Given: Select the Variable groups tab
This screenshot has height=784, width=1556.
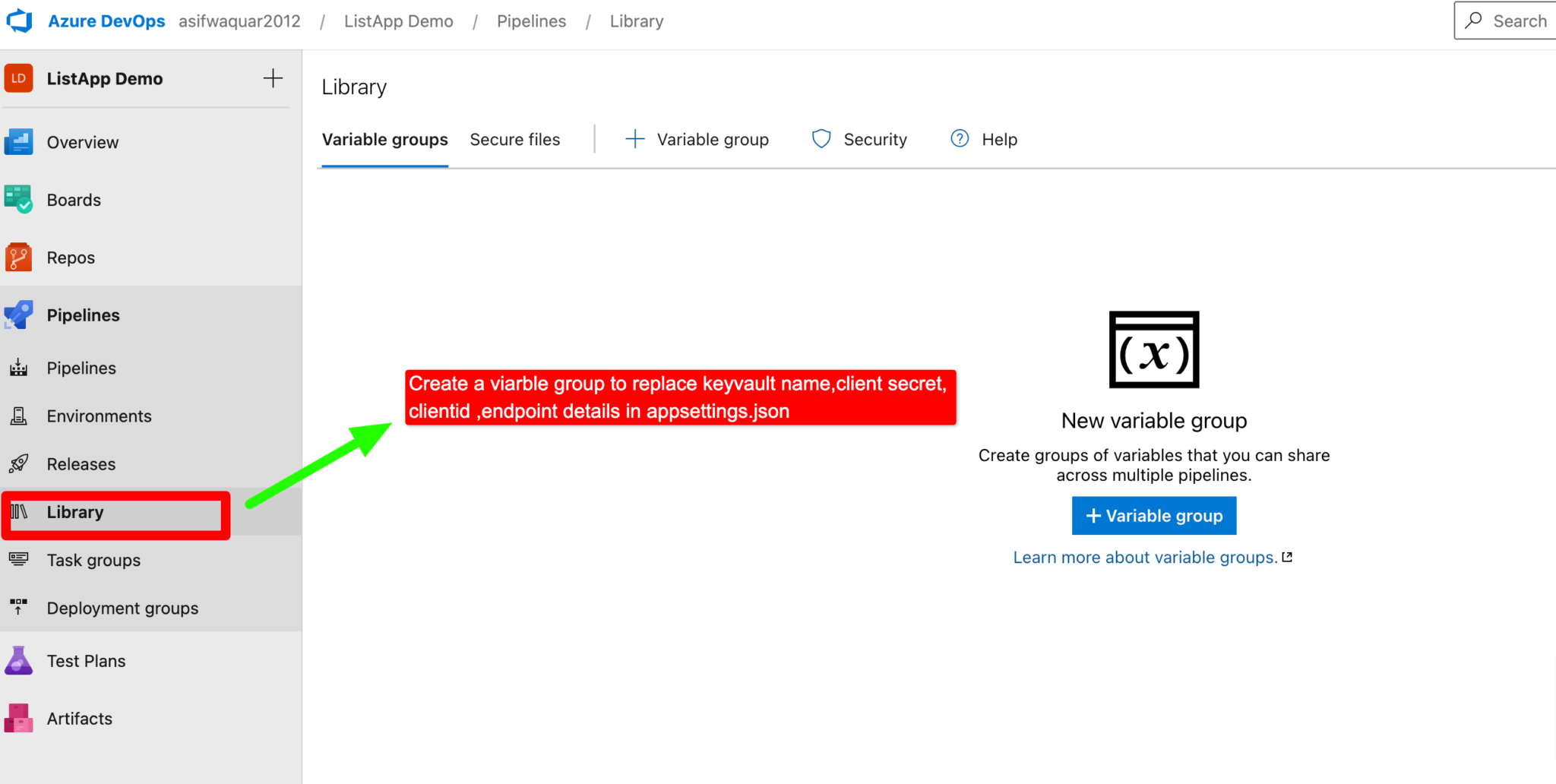Looking at the screenshot, I should (384, 139).
